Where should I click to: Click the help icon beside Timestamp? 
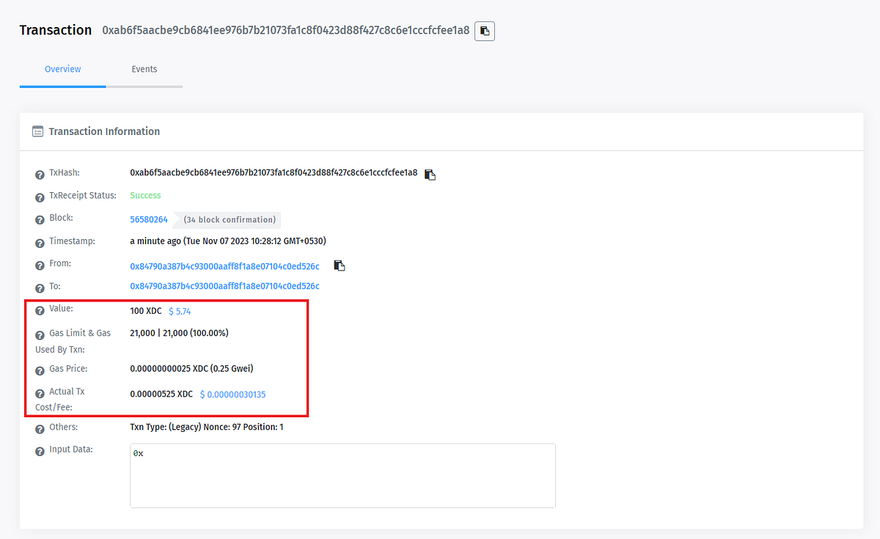pos(40,243)
